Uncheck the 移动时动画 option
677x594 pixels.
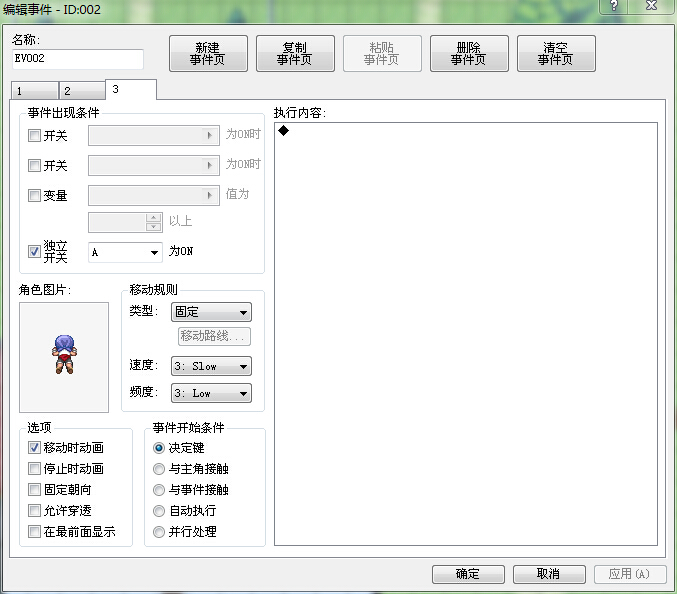[x=34, y=448]
